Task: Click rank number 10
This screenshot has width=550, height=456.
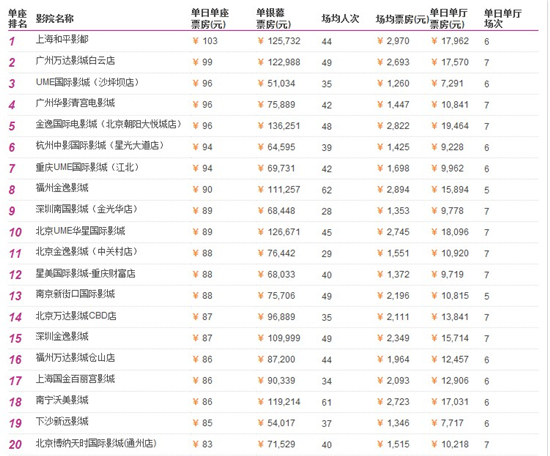Action: (15, 232)
